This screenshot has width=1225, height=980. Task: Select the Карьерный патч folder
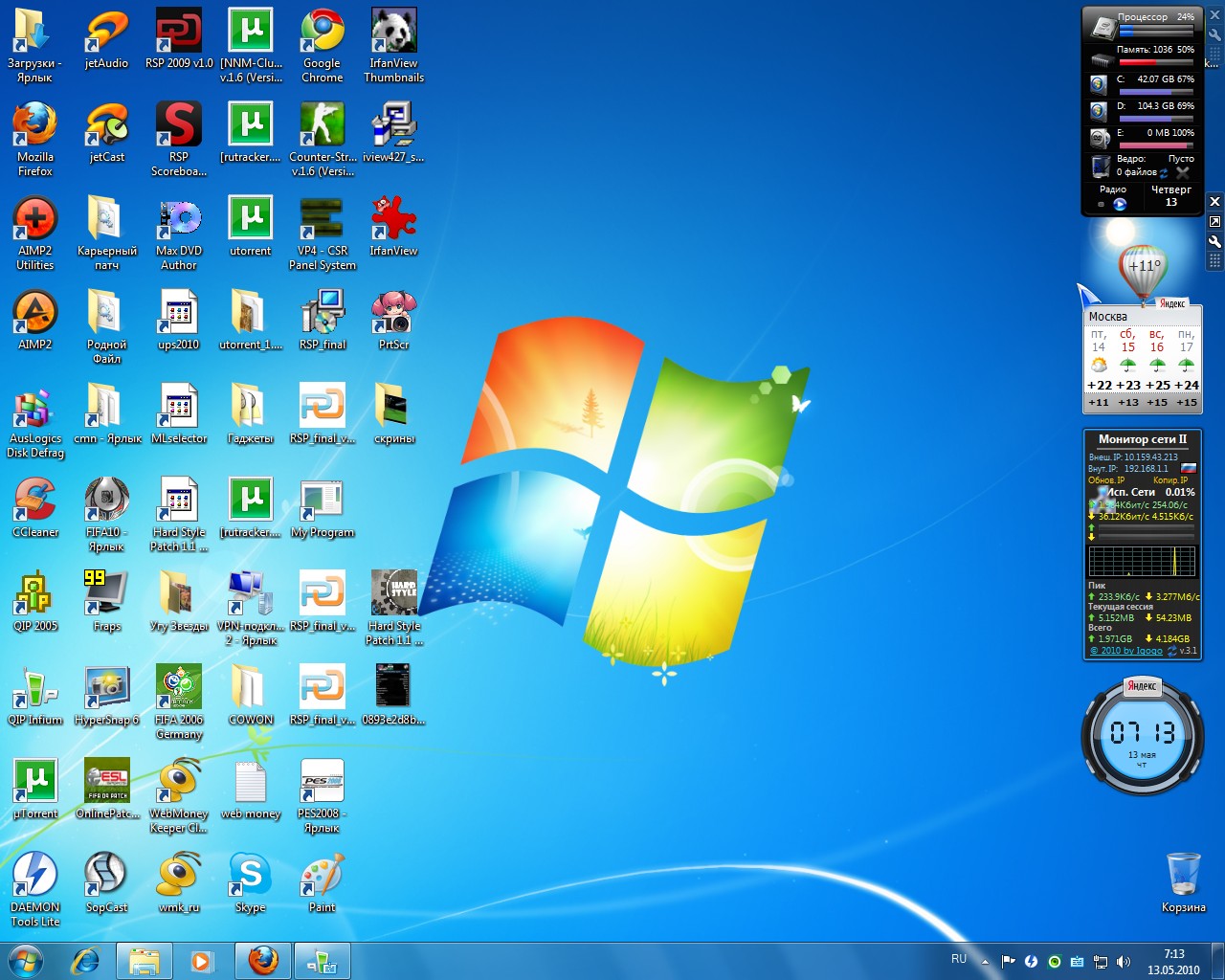coord(106,233)
